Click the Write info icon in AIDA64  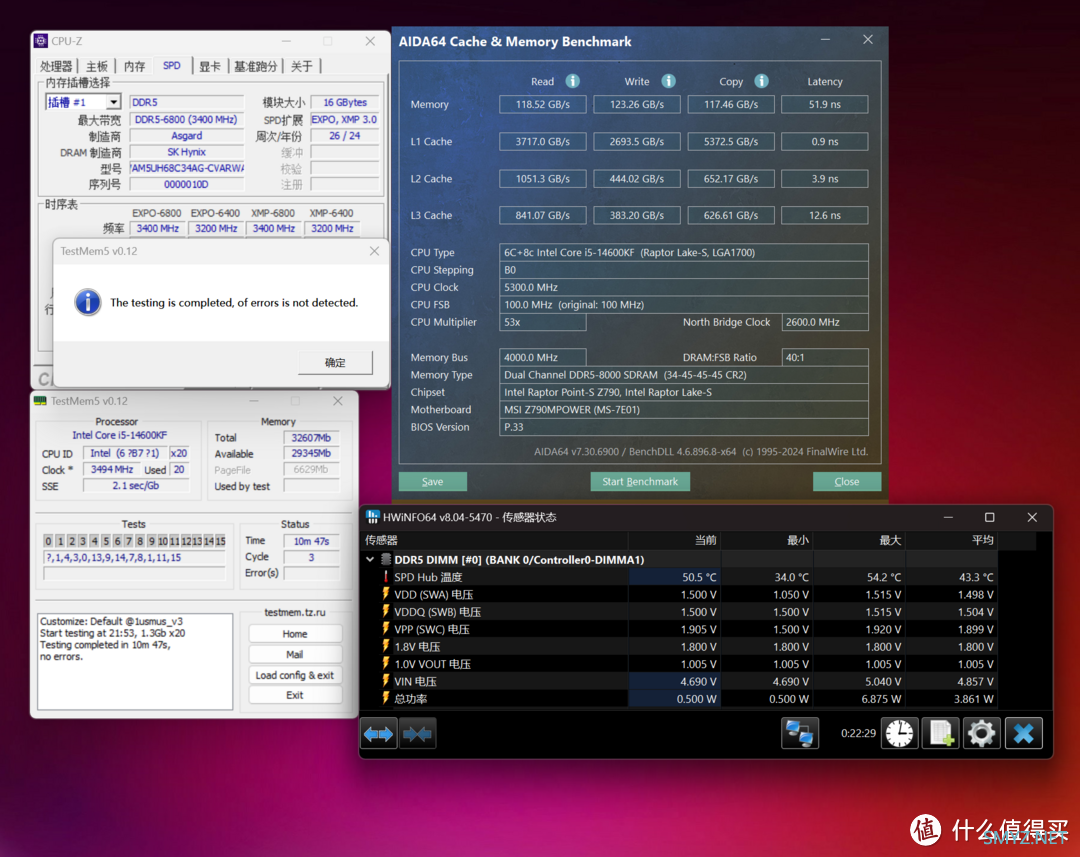(x=668, y=81)
